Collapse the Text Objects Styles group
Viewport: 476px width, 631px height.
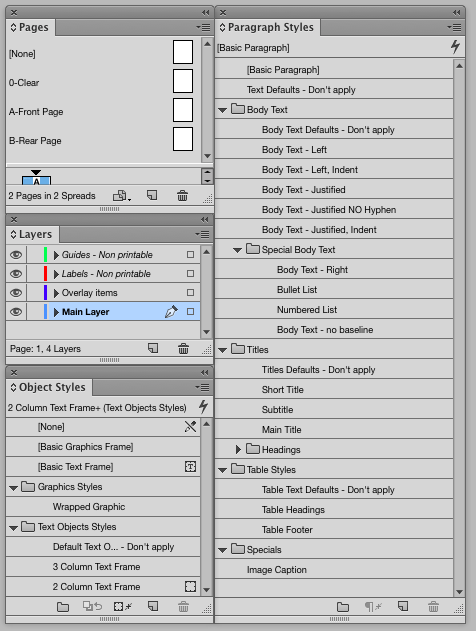13,528
